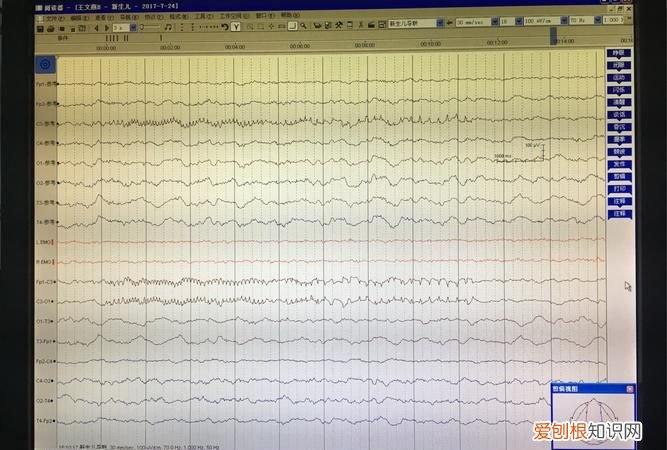
Task: Click the magnifier zoom icon in toolbar
Action: (x=303, y=29)
